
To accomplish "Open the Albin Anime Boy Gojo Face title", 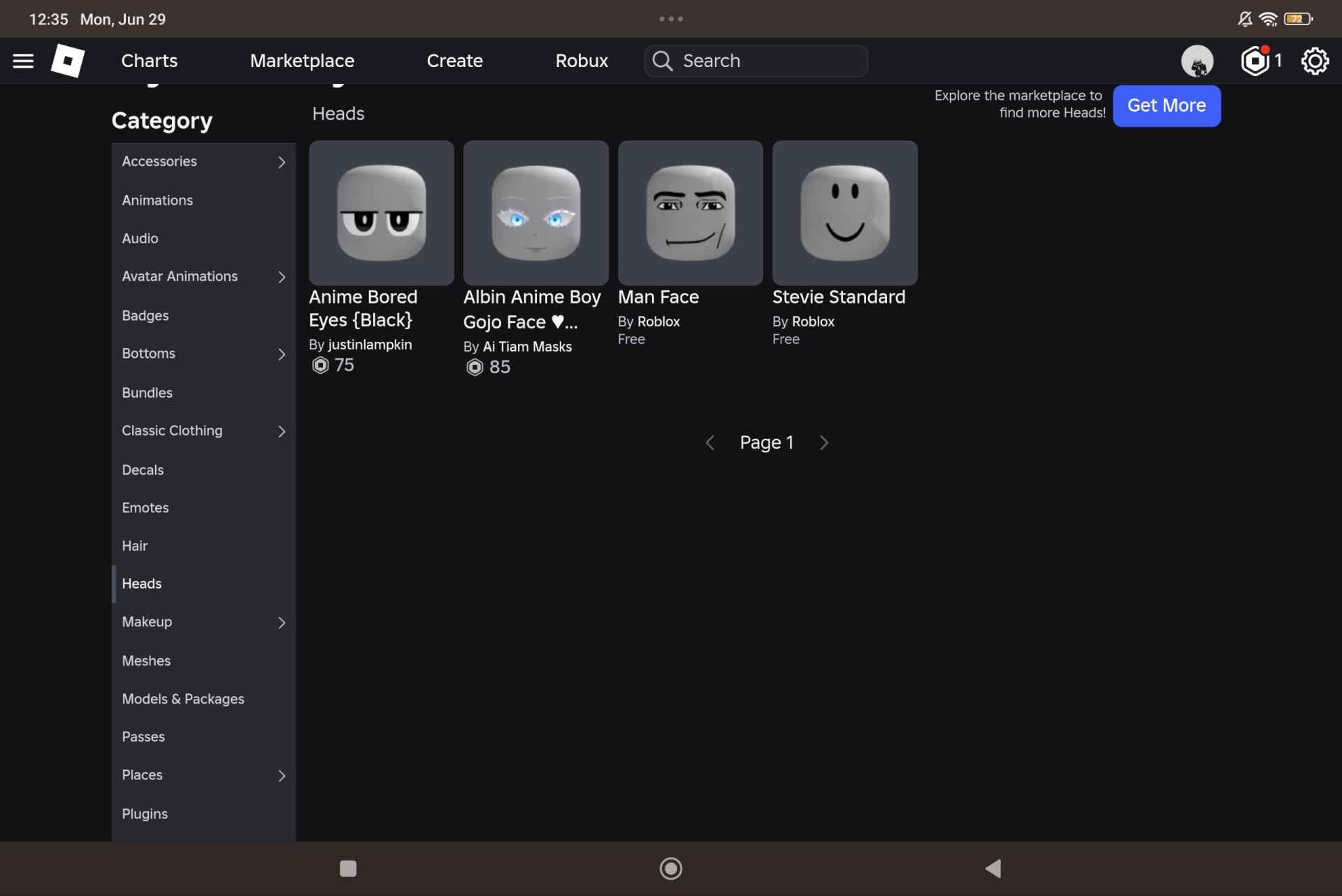I will [532, 310].
